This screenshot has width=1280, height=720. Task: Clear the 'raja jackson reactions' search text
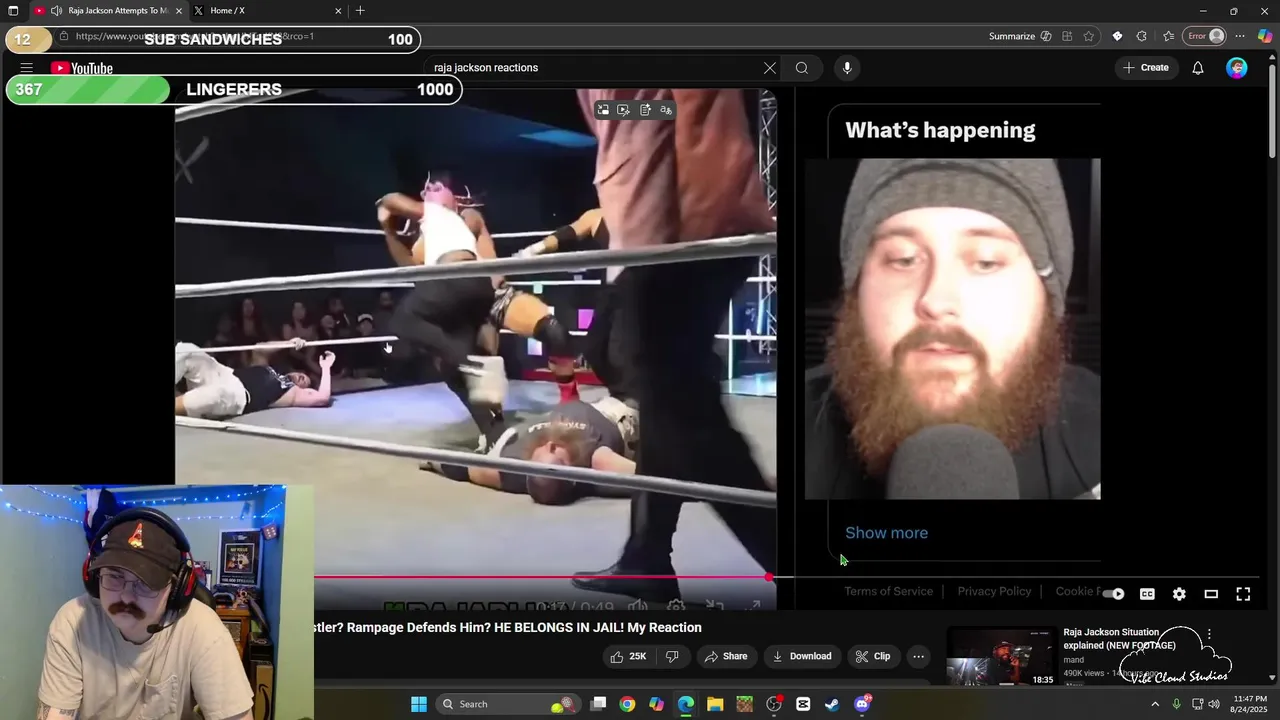tap(769, 68)
